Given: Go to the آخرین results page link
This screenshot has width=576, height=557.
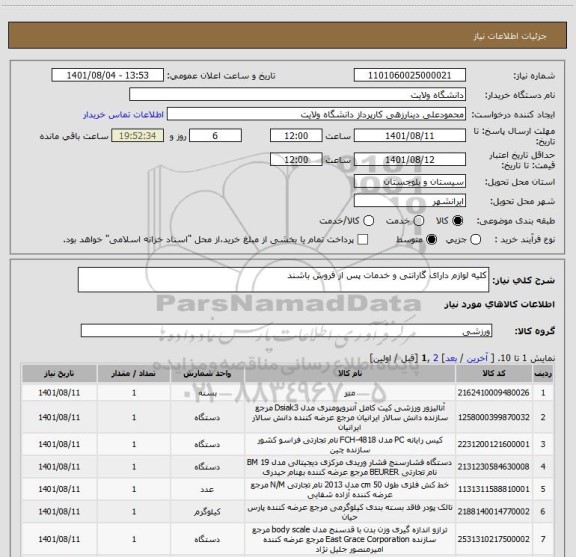Looking at the screenshot, I should (477, 358).
